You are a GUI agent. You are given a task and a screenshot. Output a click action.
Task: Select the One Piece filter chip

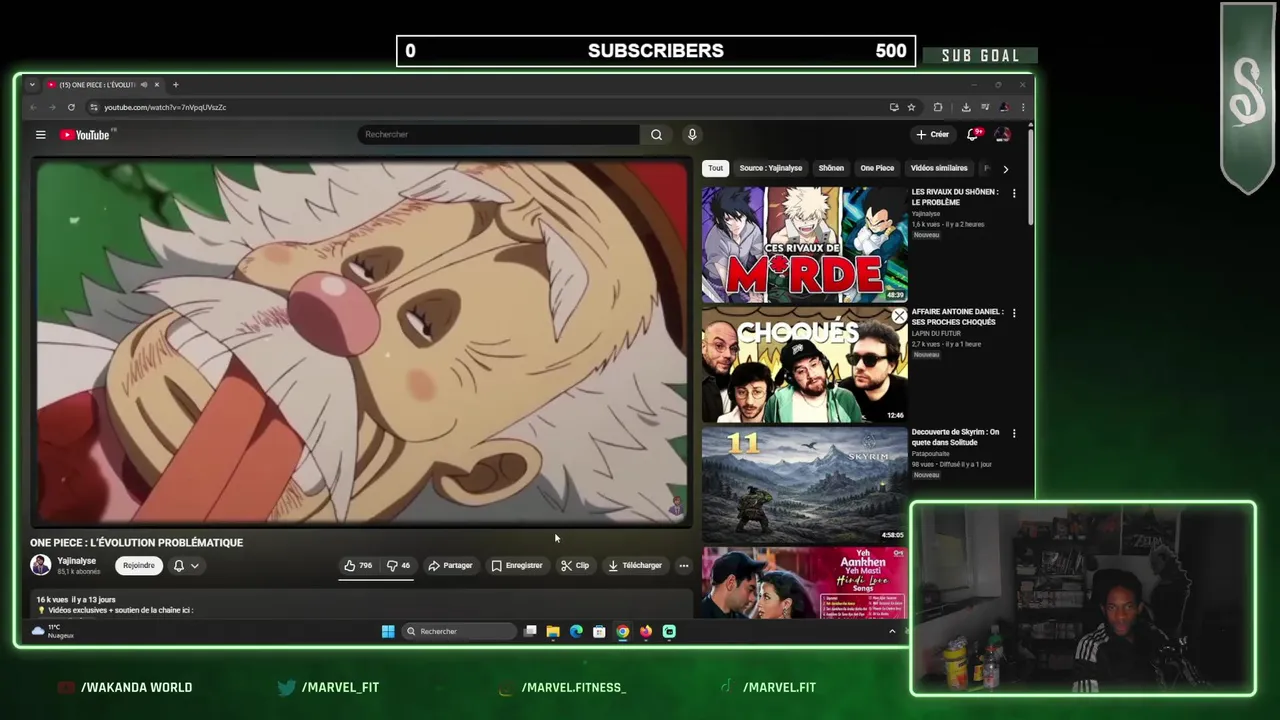pyautogui.click(x=877, y=168)
